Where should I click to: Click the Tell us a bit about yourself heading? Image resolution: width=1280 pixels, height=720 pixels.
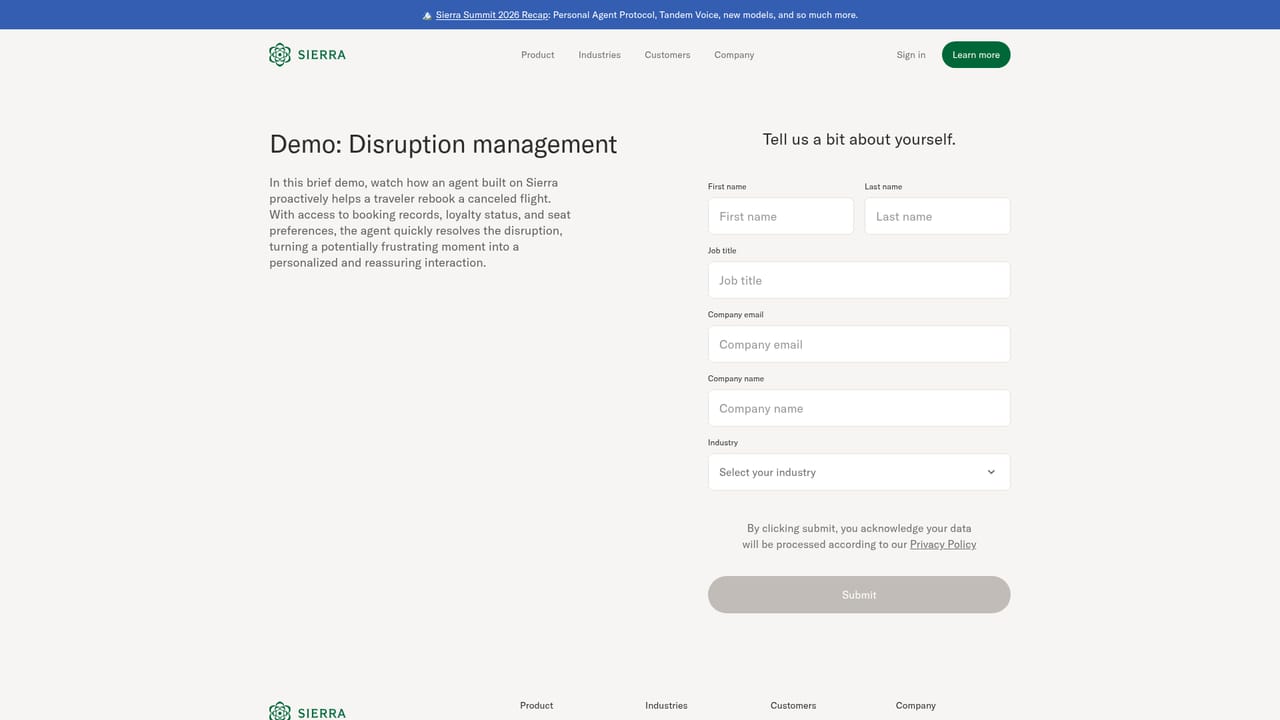coord(859,139)
